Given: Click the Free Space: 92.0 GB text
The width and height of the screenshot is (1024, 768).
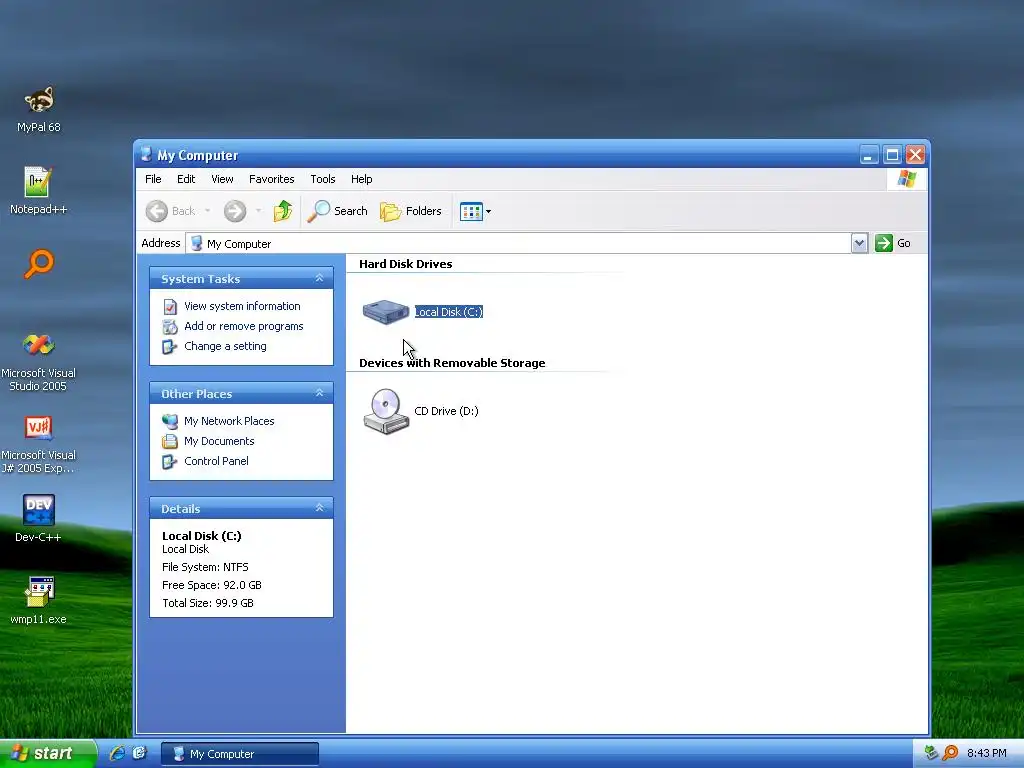Looking at the screenshot, I should click(212, 585).
